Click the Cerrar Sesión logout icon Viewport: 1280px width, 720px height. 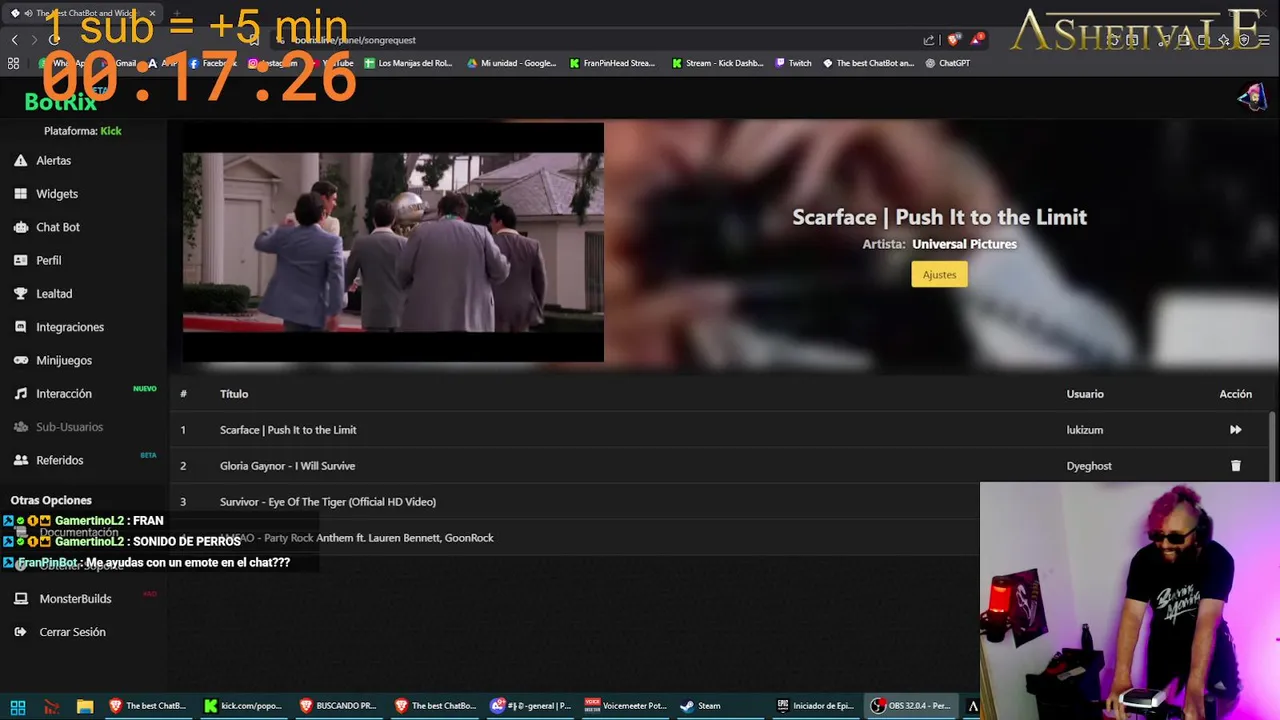(20, 632)
